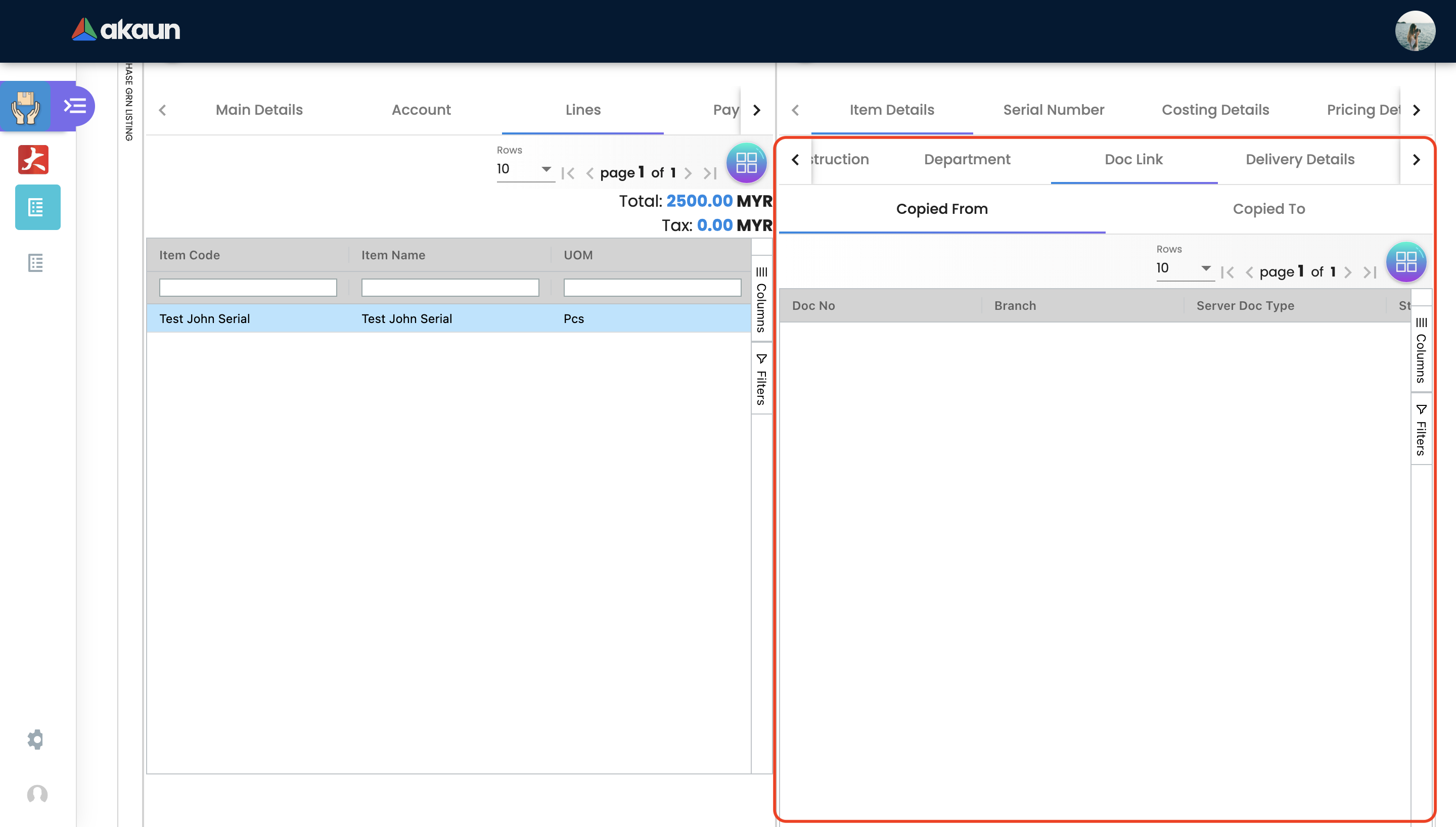The image size is (1456, 827).
Task: Click the Item Code filter input field
Action: 248,288
